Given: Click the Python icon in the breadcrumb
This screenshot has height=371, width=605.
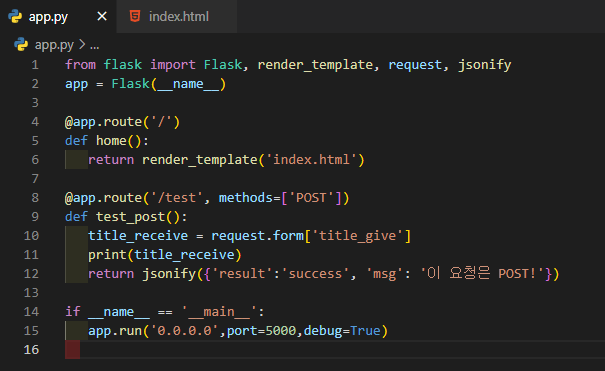Looking at the screenshot, I should pos(21,45).
